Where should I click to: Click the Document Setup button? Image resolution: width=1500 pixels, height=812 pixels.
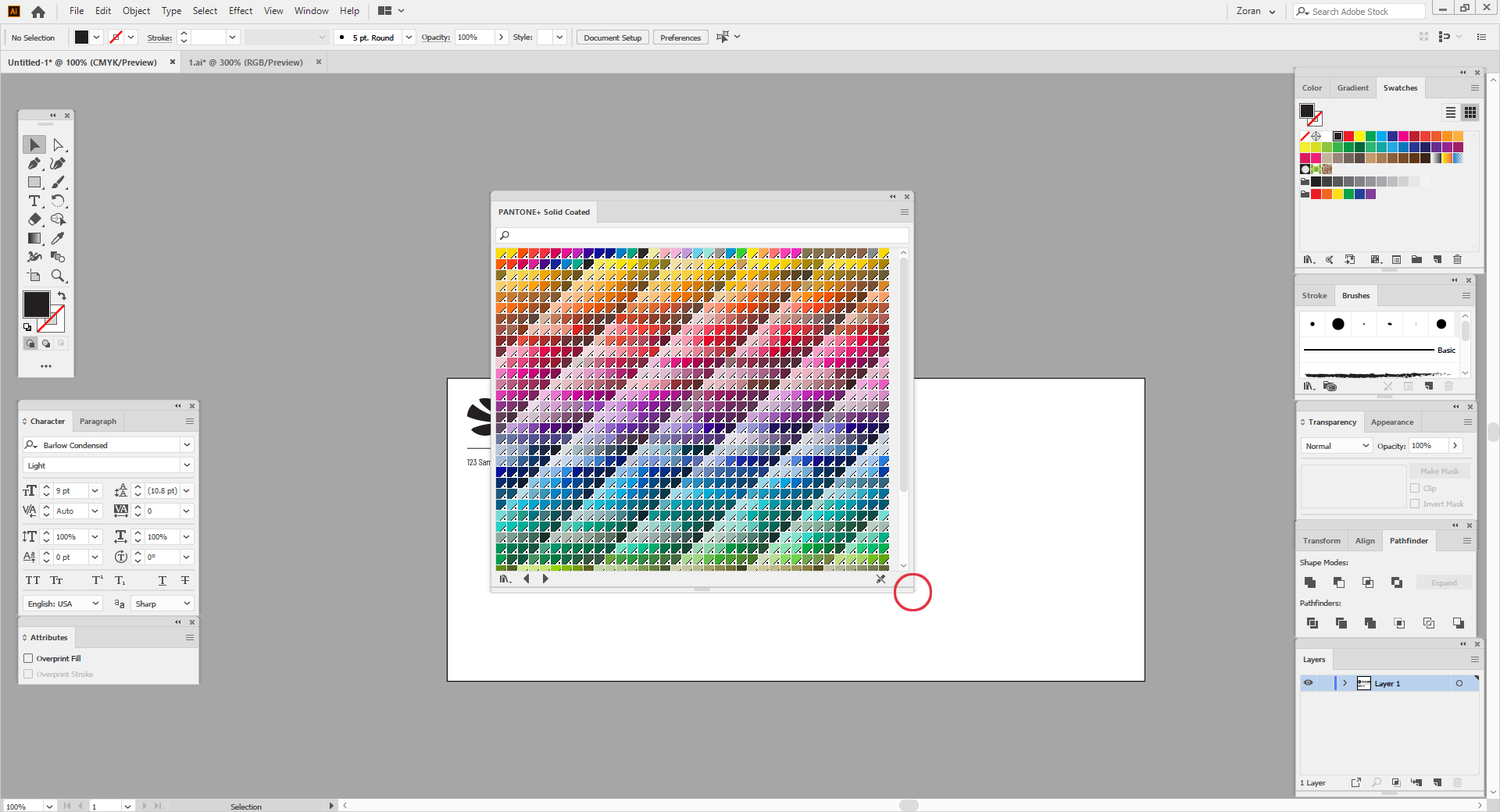(x=612, y=37)
